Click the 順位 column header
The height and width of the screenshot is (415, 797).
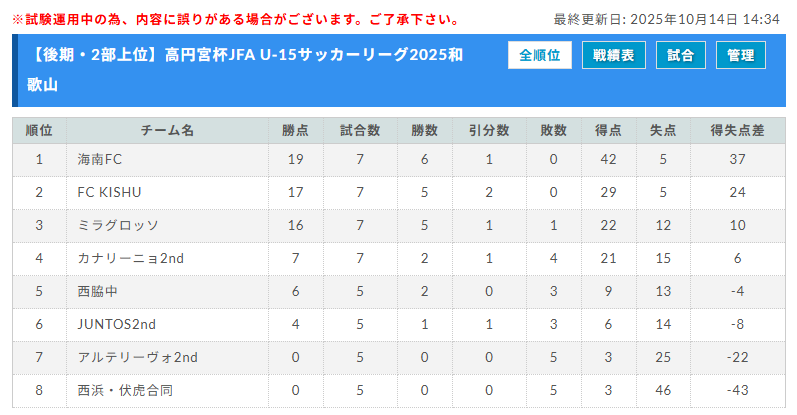coord(39,131)
